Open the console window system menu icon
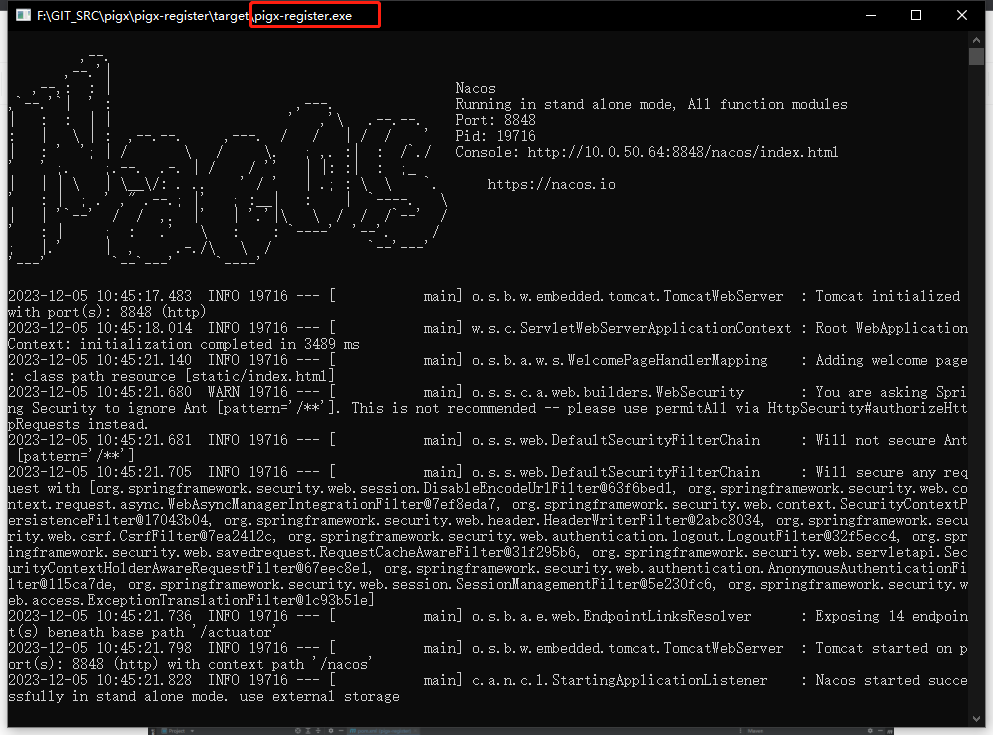Image resolution: width=993 pixels, height=735 pixels. 23,15
